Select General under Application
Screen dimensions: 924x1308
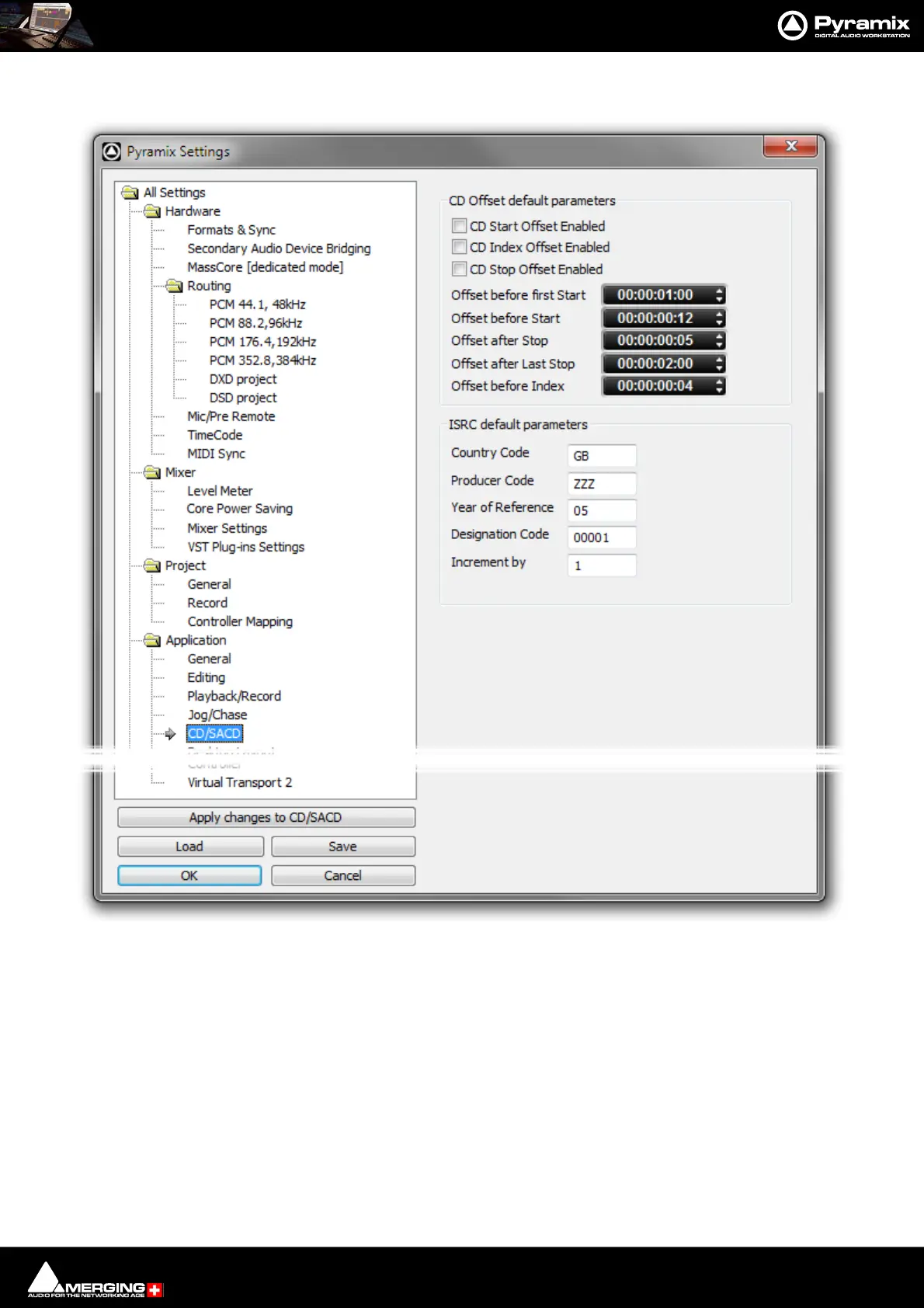209,659
